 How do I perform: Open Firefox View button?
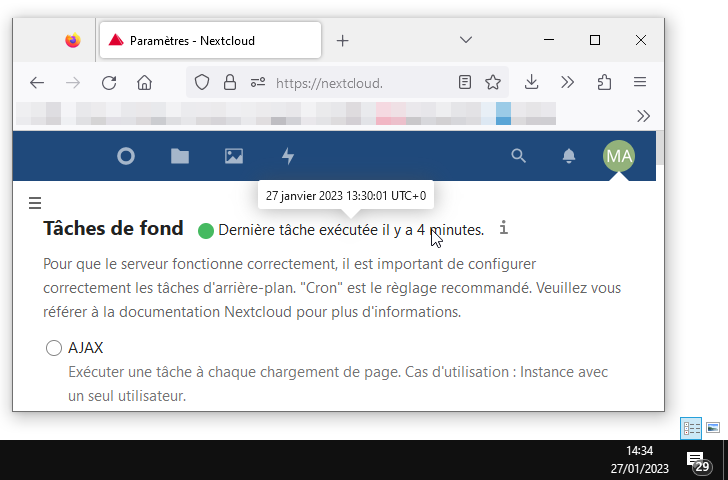click(x=72, y=40)
